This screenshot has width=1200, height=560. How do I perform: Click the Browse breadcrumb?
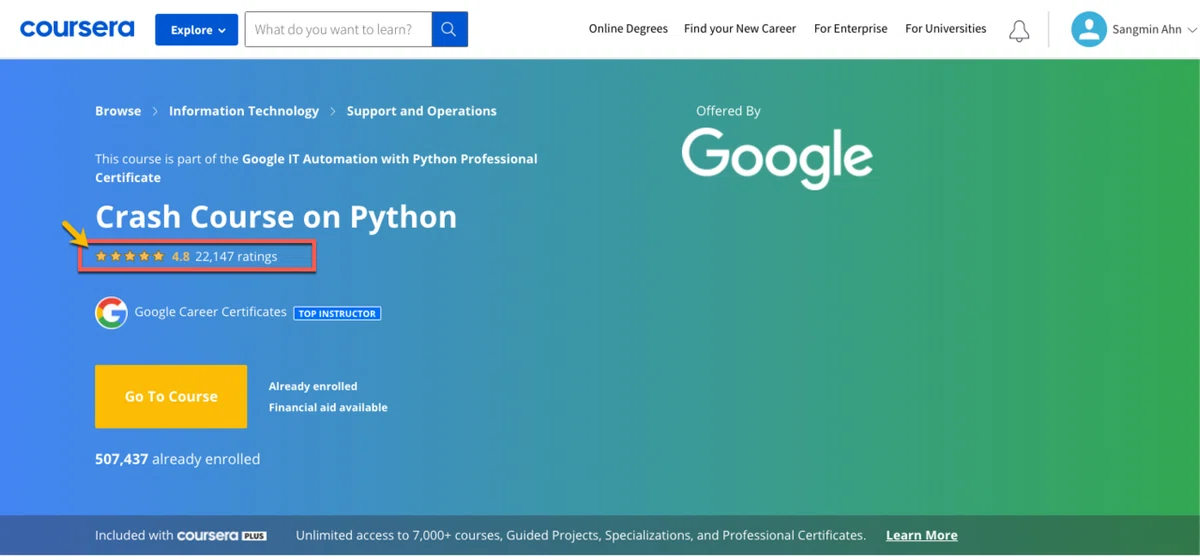118,111
